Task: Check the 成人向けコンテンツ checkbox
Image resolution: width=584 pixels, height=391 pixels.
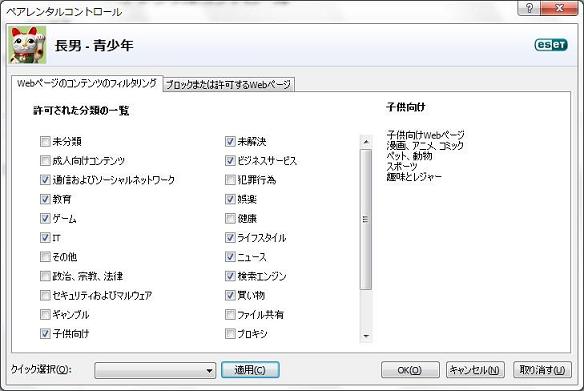Action: tap(45, 160)
